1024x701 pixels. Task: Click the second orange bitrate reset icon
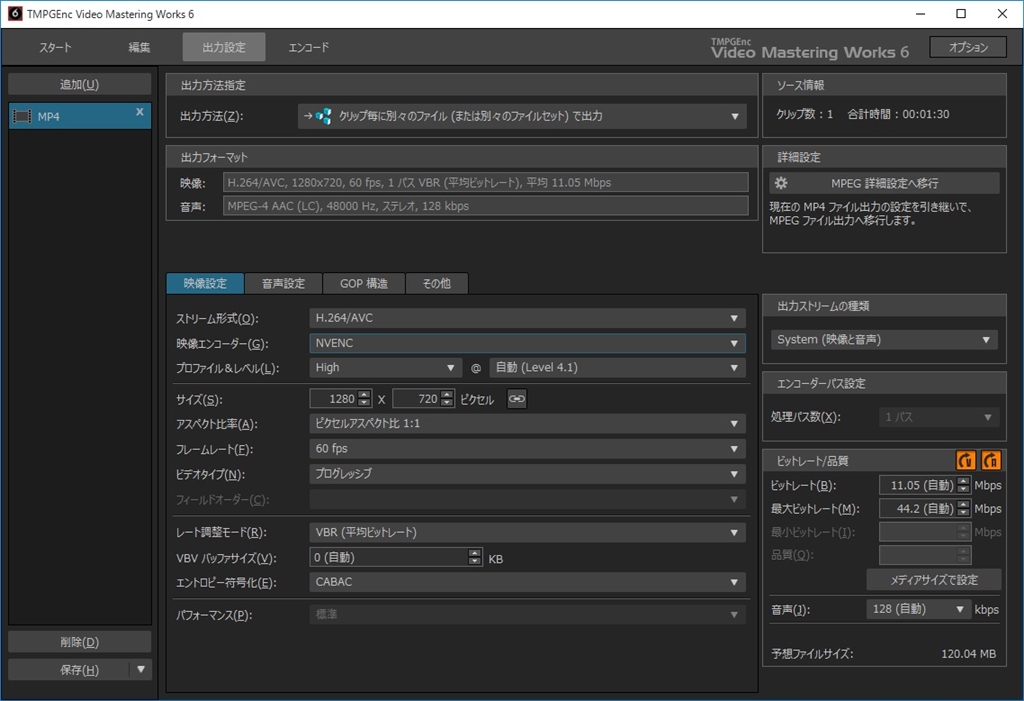991,461
